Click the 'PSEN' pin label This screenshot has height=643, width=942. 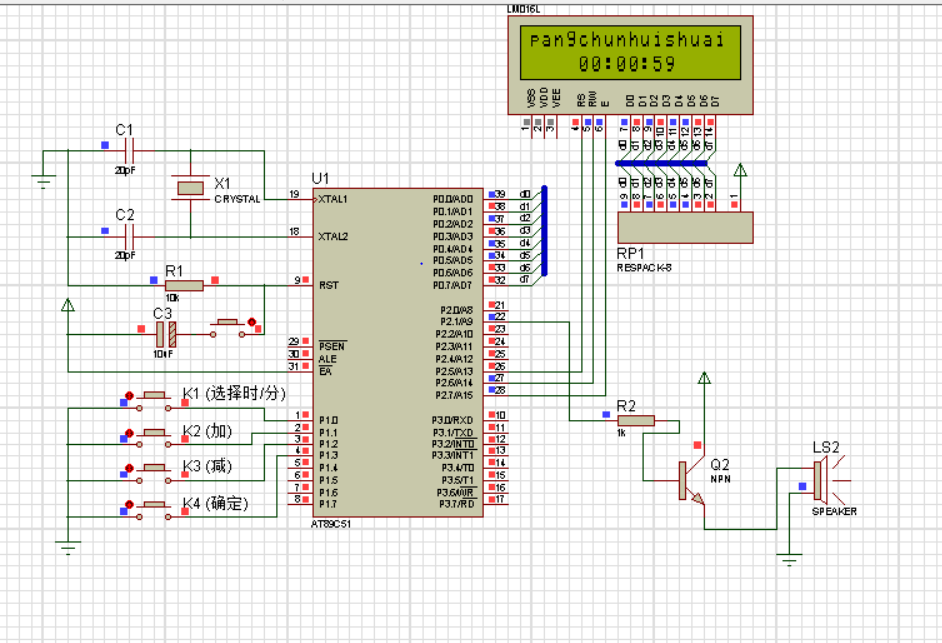(x=332, y=347)
